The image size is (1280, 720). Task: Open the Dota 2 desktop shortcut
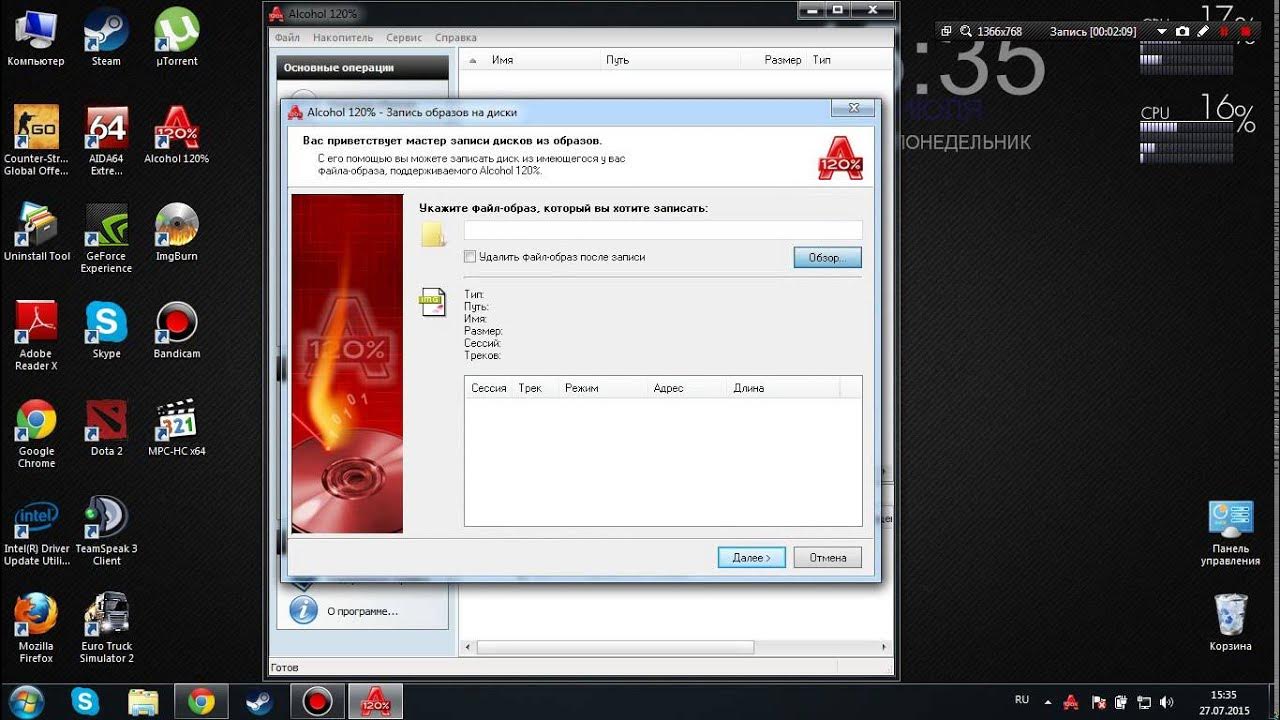click(106, 428)
